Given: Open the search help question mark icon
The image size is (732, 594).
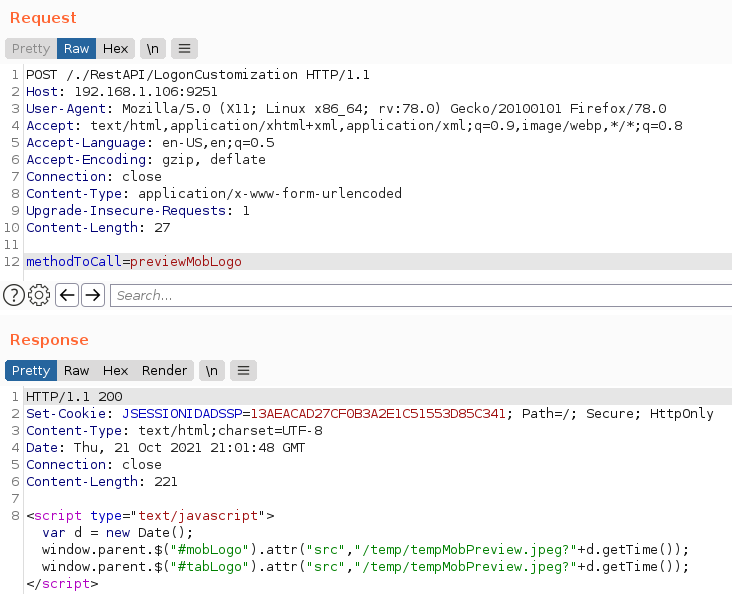Looking at the screenshot, I should 14,295.
